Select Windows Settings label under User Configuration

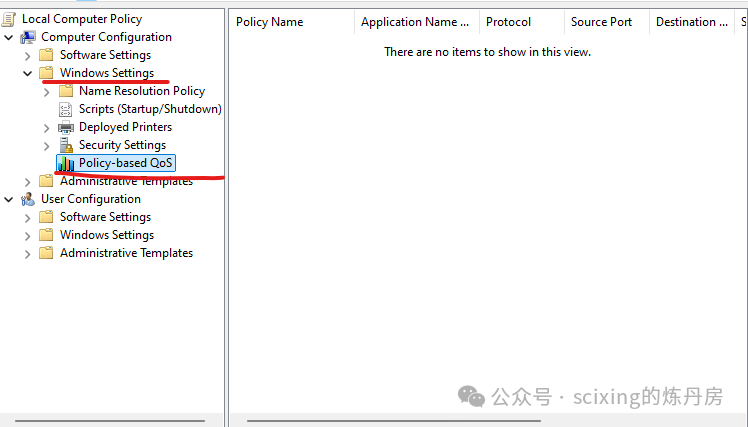(x=107, y=235)
